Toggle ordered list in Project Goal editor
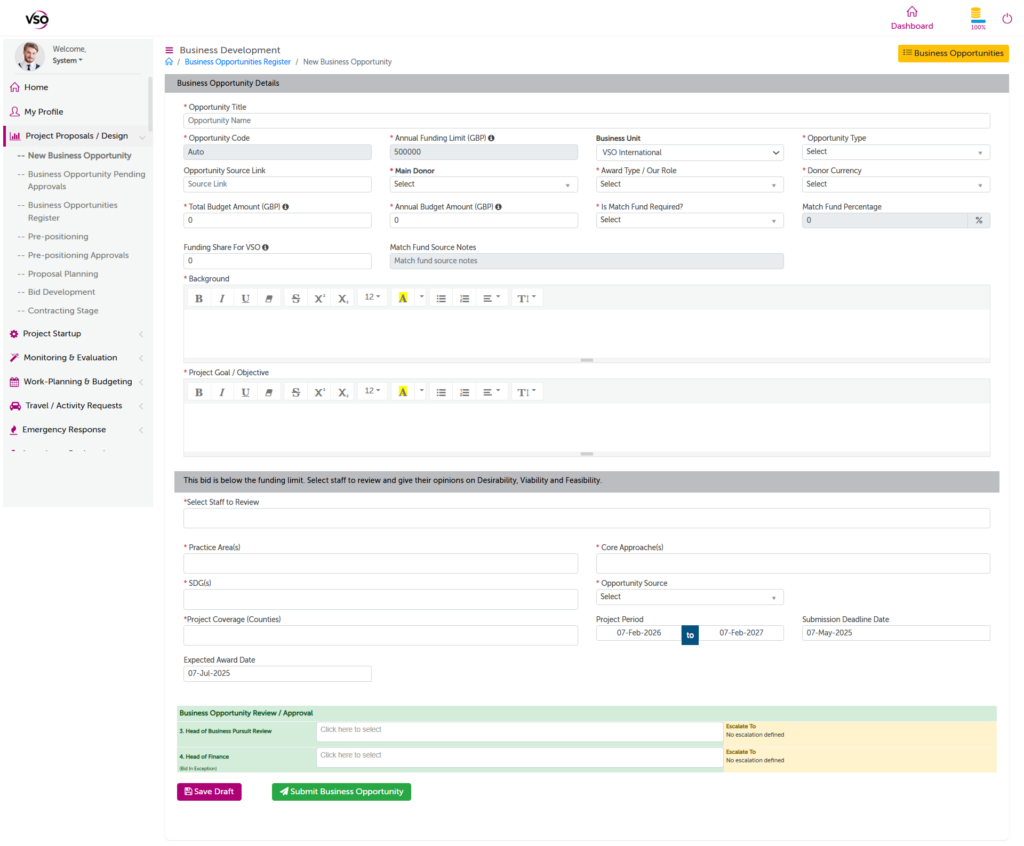The height and width of the screenshot is (846, 1024). 465,392
